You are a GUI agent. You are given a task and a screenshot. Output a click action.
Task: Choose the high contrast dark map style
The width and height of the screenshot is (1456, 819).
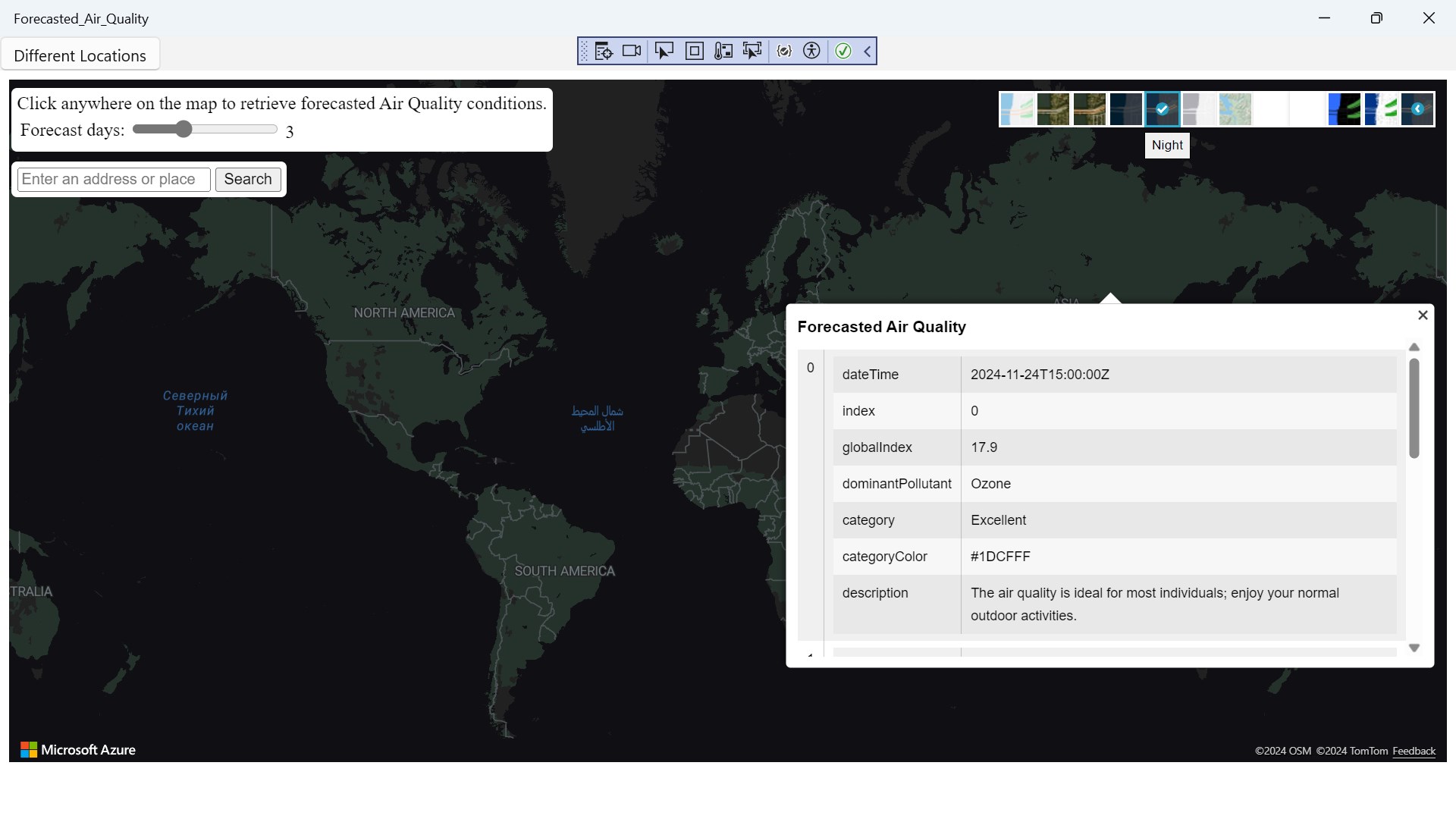click(1344, 109)
